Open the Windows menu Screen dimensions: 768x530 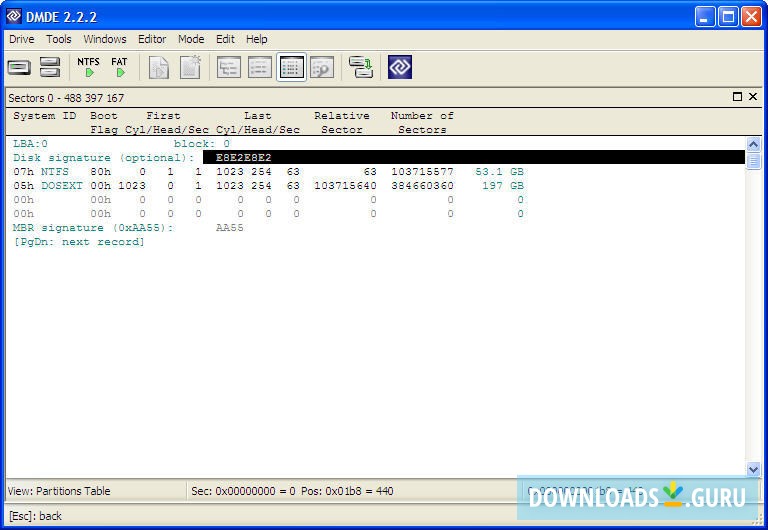click(x=105, y=39)
